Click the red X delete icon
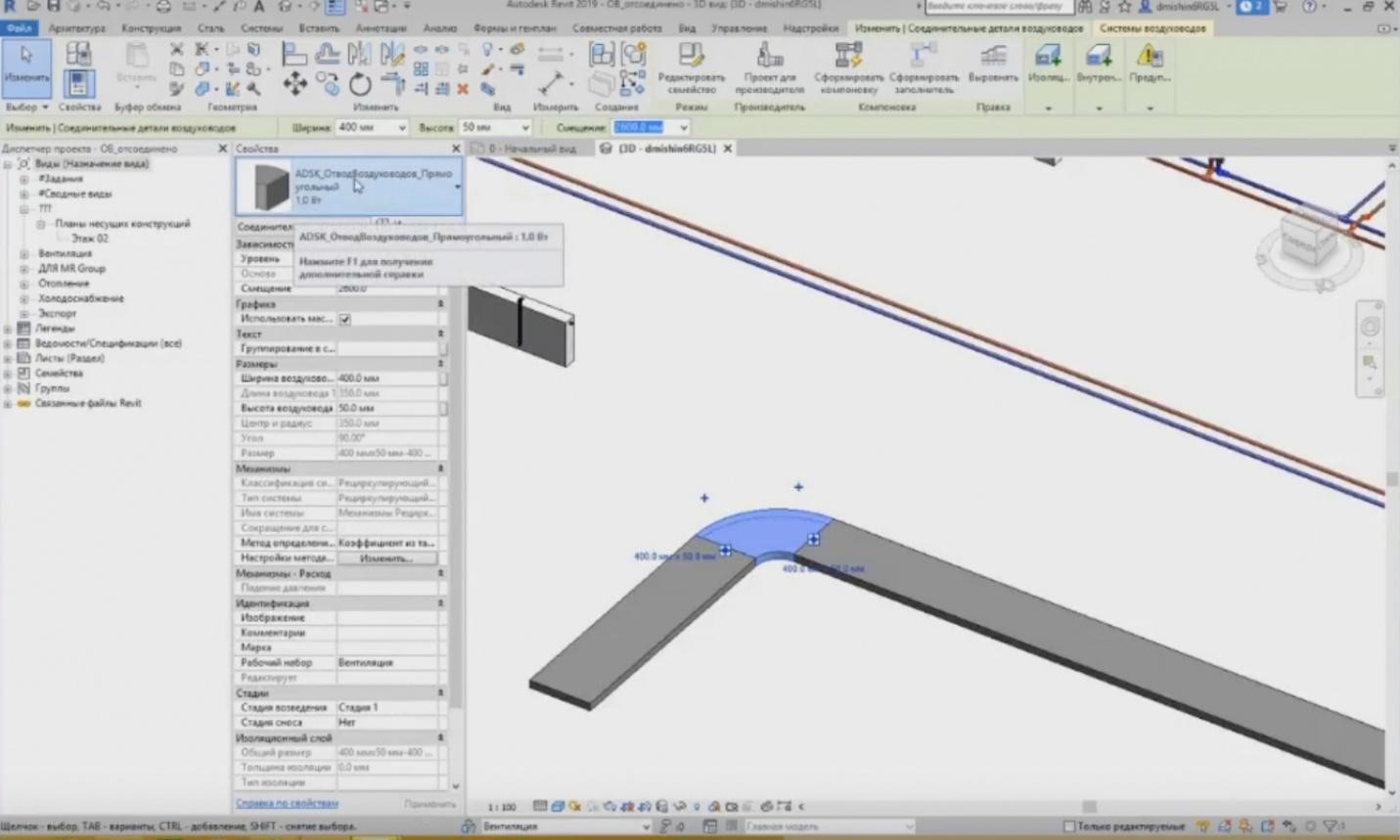 463,89
